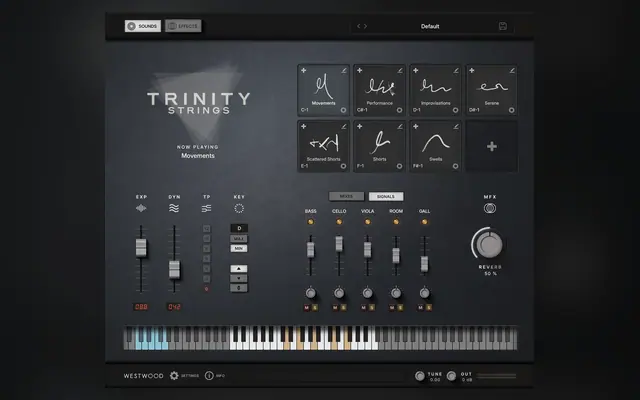640x400 pixels.
Task: Add a new articulation in empty slot
Action: tap(492, 147)
